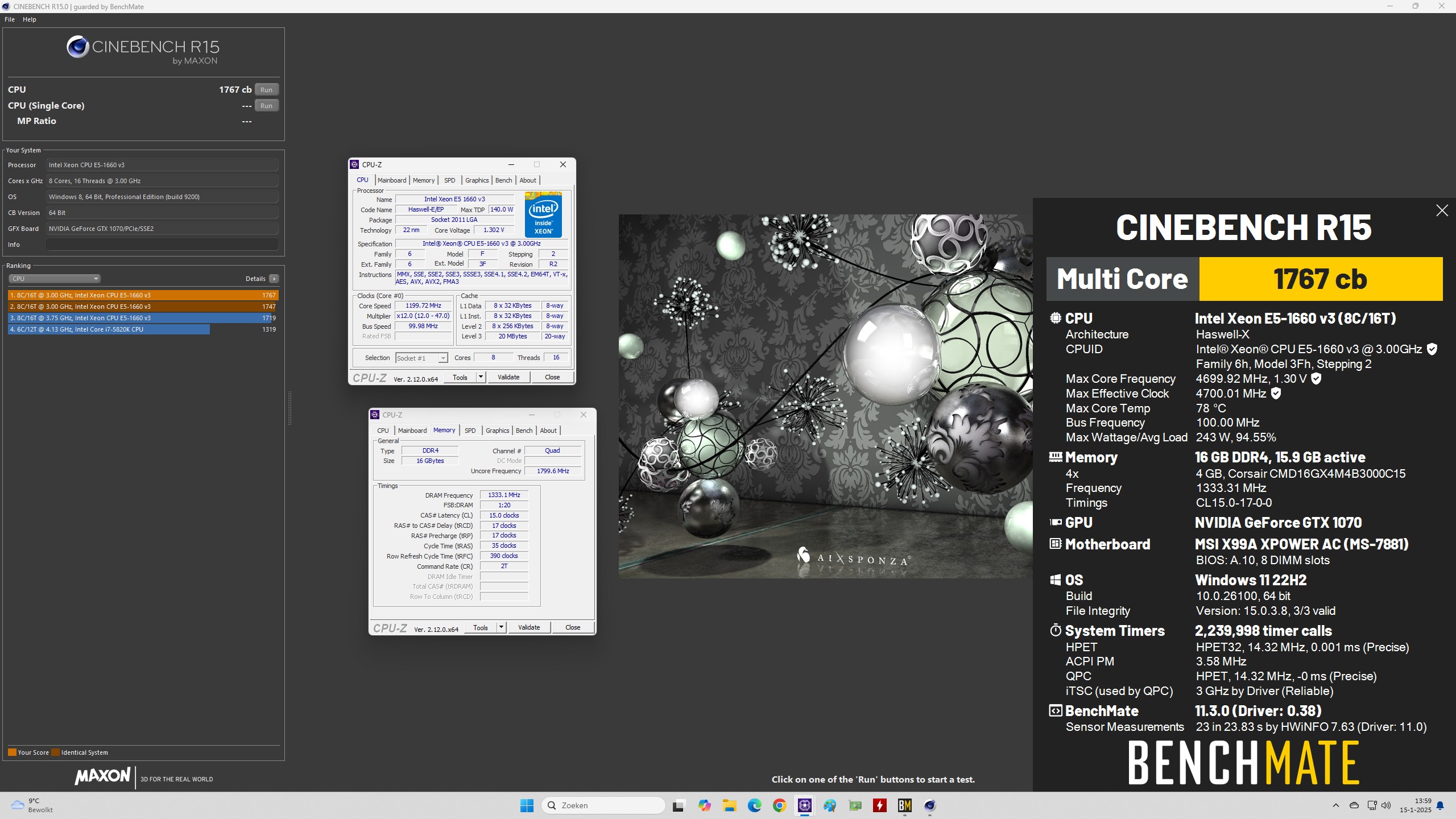
Task: Click the OneDrive cloud tray icon
Action: (1354, 805)
